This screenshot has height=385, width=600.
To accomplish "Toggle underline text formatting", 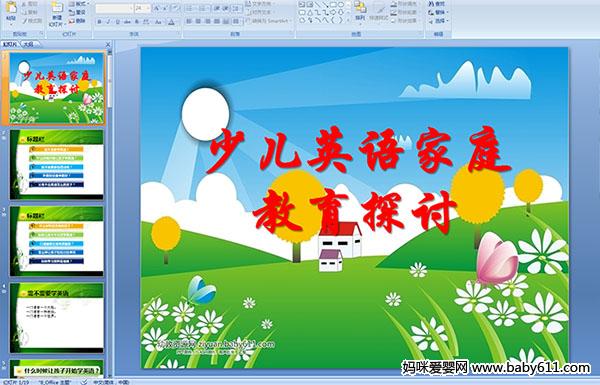I will click(x=118, y=22).
